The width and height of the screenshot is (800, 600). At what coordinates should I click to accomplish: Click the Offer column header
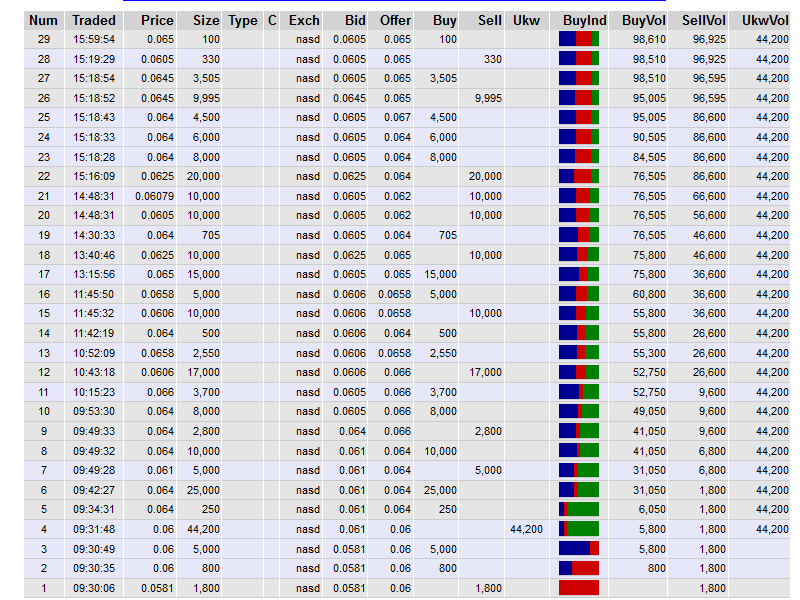point(395,20)
